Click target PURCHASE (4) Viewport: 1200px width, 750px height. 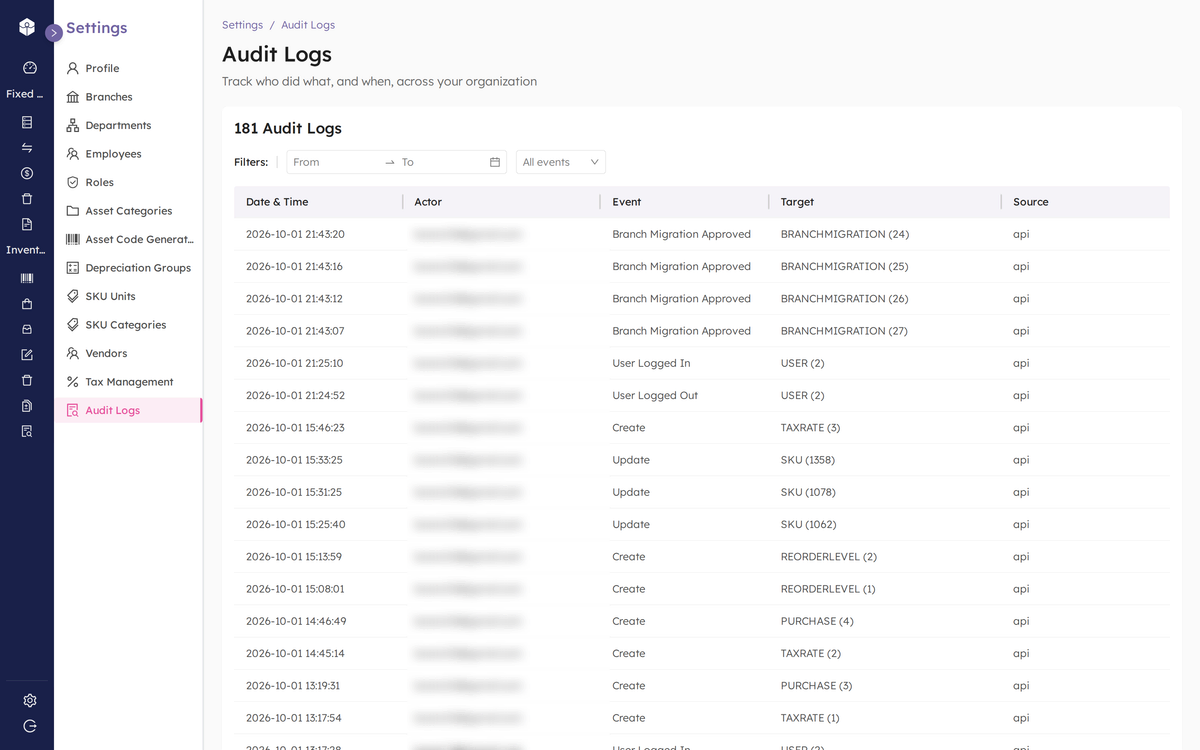(817, 621)
